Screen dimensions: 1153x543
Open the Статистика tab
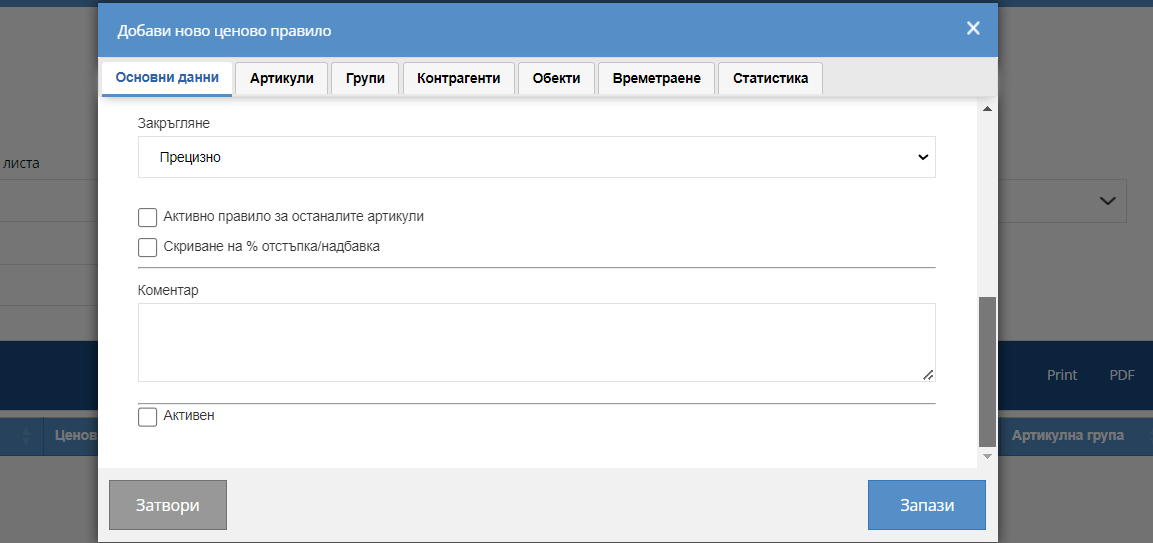coord(771,79)
